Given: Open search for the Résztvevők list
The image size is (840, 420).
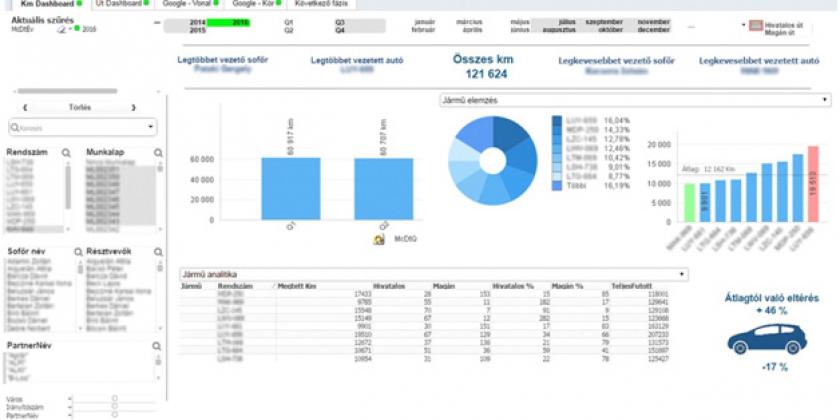Looking at the screenshot, I should click(158, 251).
